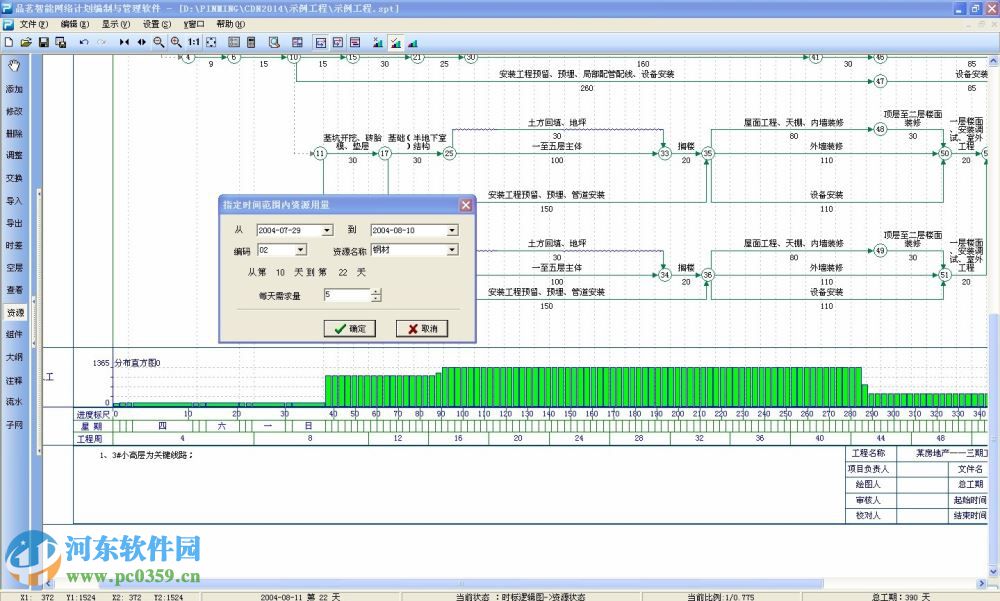The height and width of the screenshot is (601, 1000).
Task: Select the hand pan tool
Action: 14,66
